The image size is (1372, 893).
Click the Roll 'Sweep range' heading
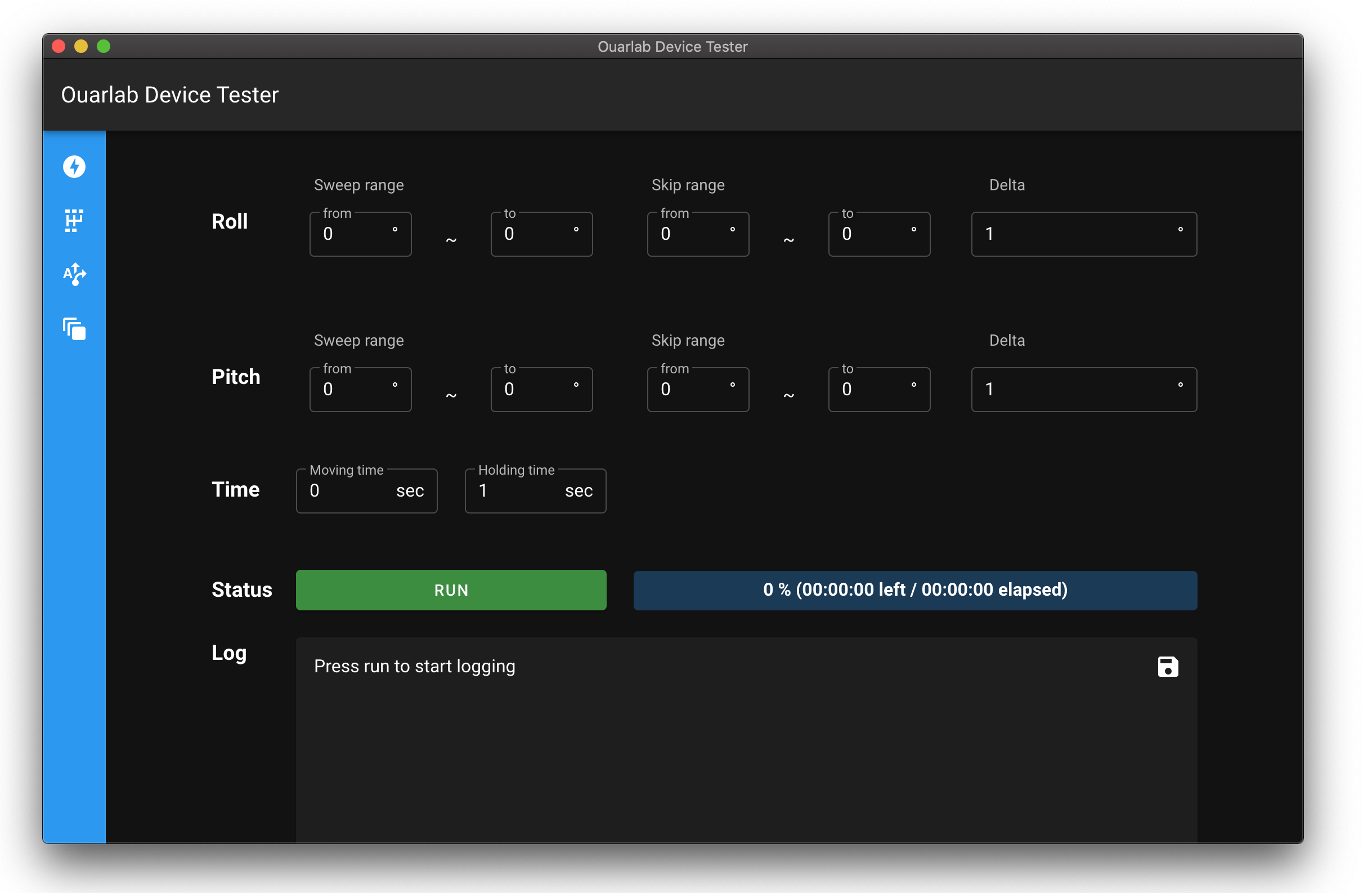(358, 185)
